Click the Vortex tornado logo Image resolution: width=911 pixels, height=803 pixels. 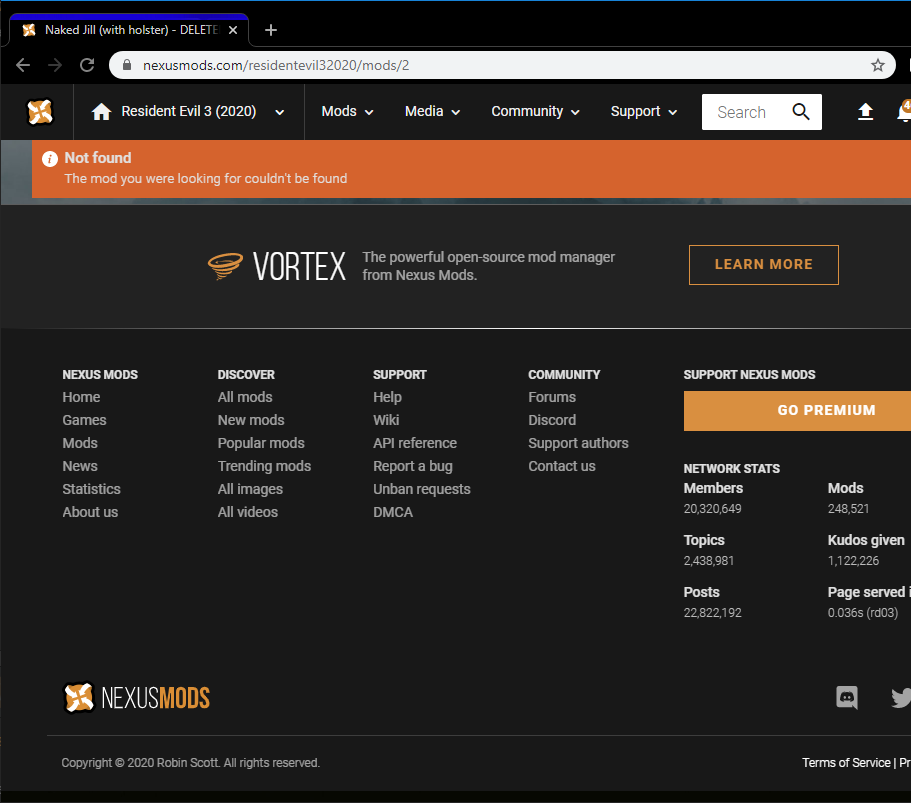[225, 266]
